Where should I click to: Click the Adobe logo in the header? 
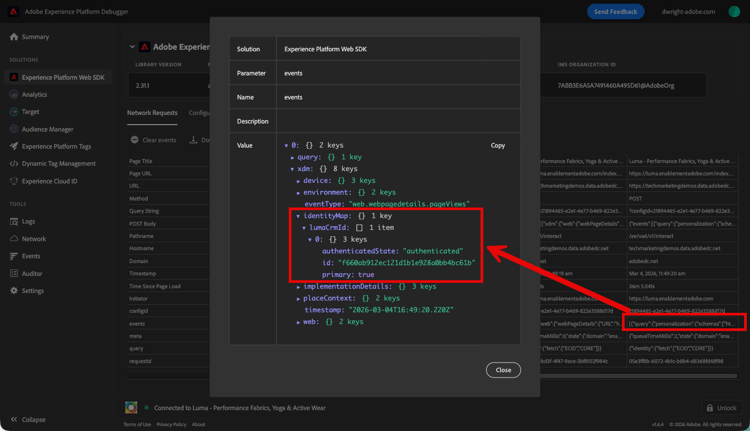click(13, 11)
